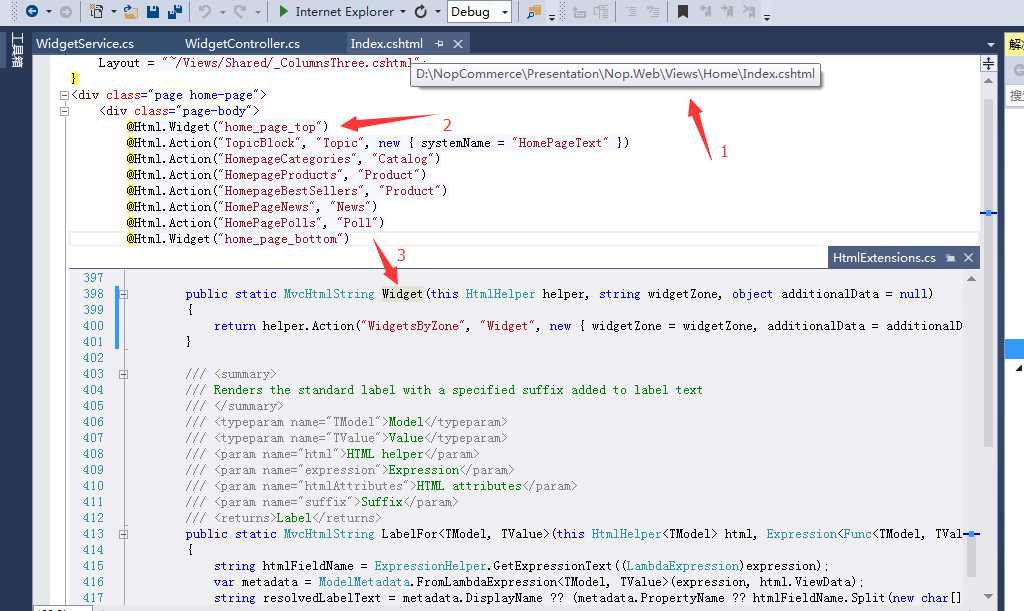Click the "HomePagePolls" action string
Viewport: 1024px width, 611px height.
[270, 223]
